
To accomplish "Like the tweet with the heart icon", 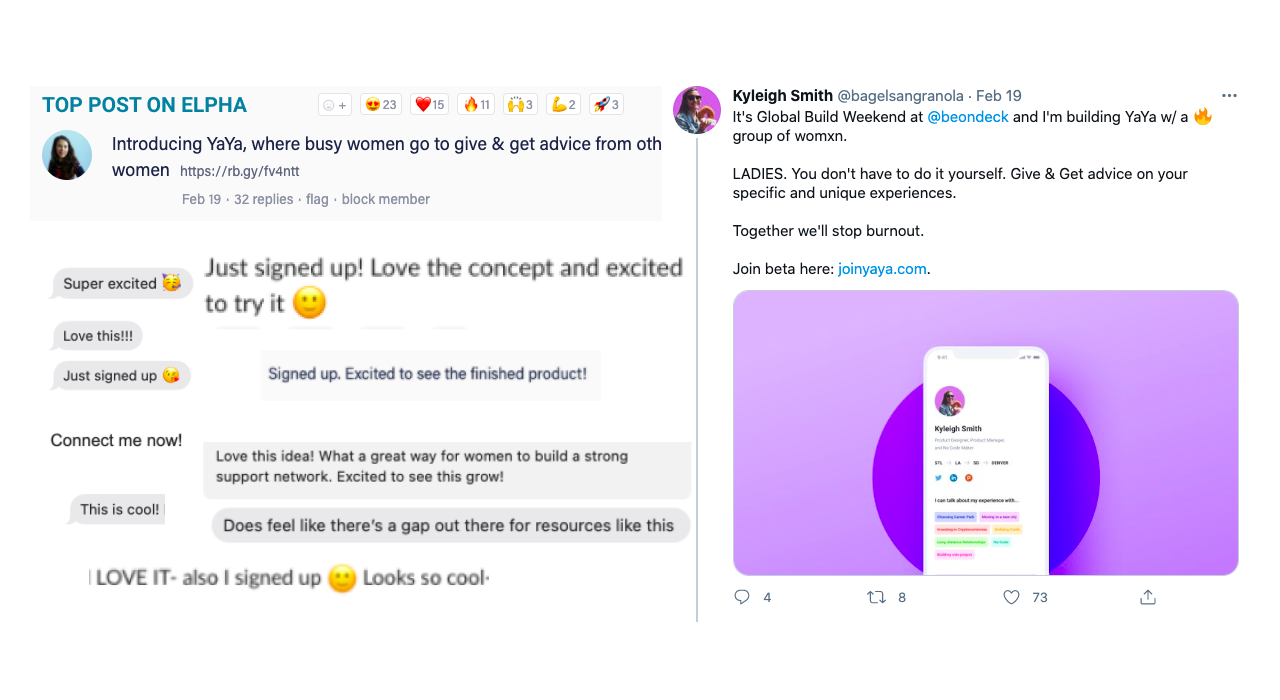I will click(1011, 597).
